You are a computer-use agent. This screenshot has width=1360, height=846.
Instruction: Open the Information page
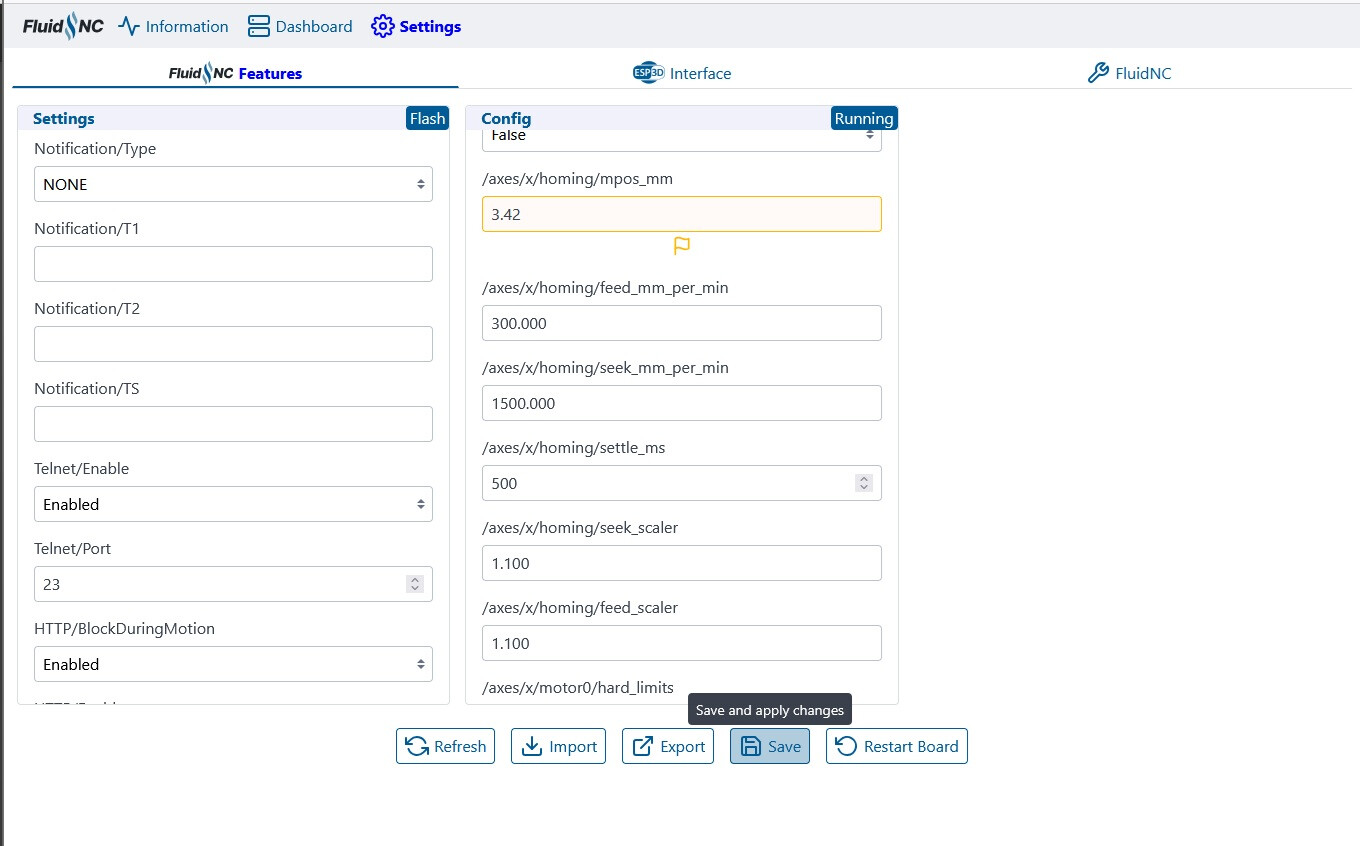(173, 27)
